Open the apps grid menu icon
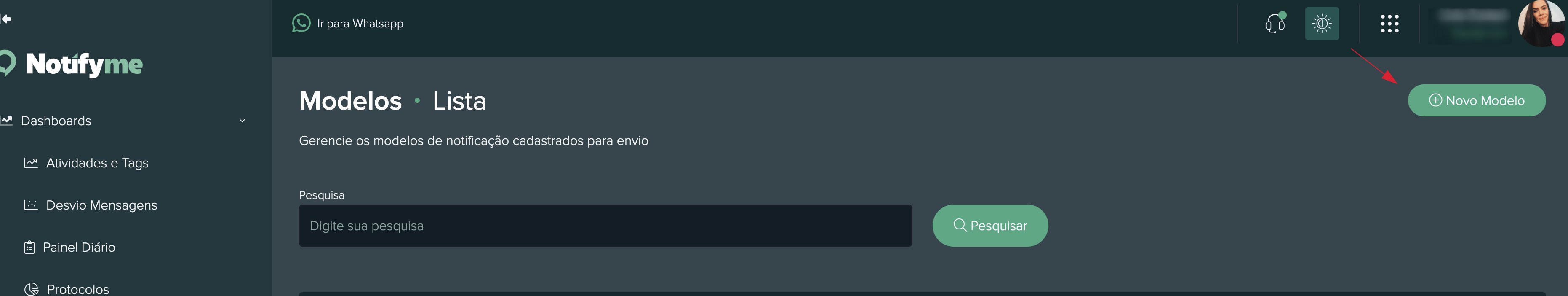The height and width of the screenshot is (296, 1568). click(1389, 24)
